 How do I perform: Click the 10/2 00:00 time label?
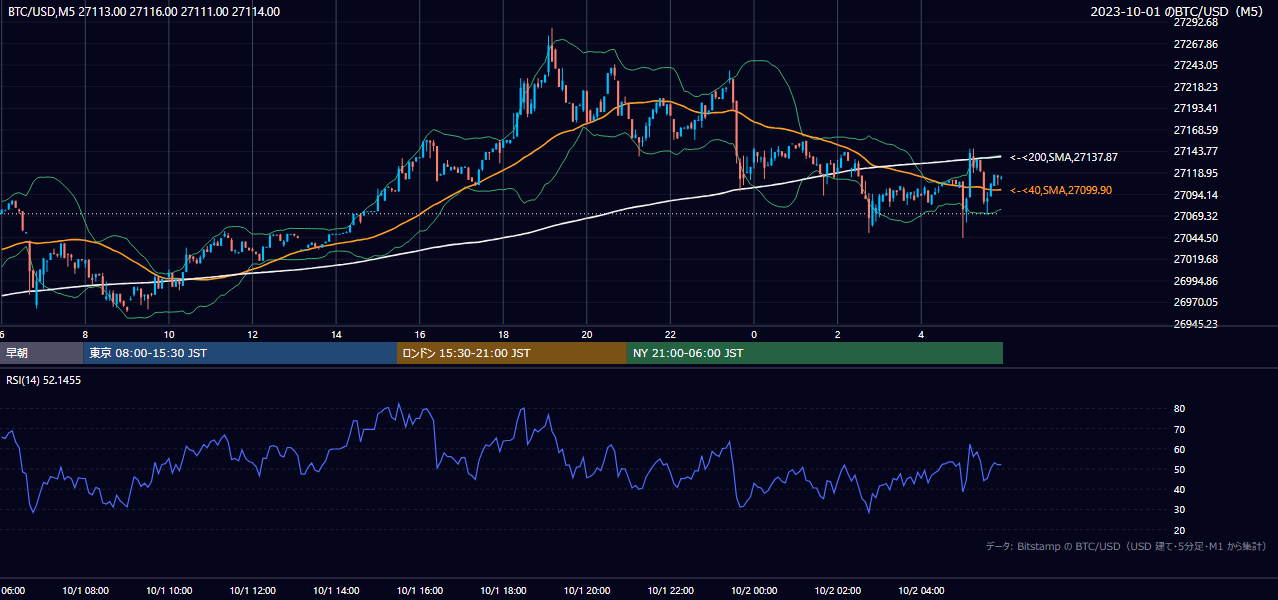[754, 591]
